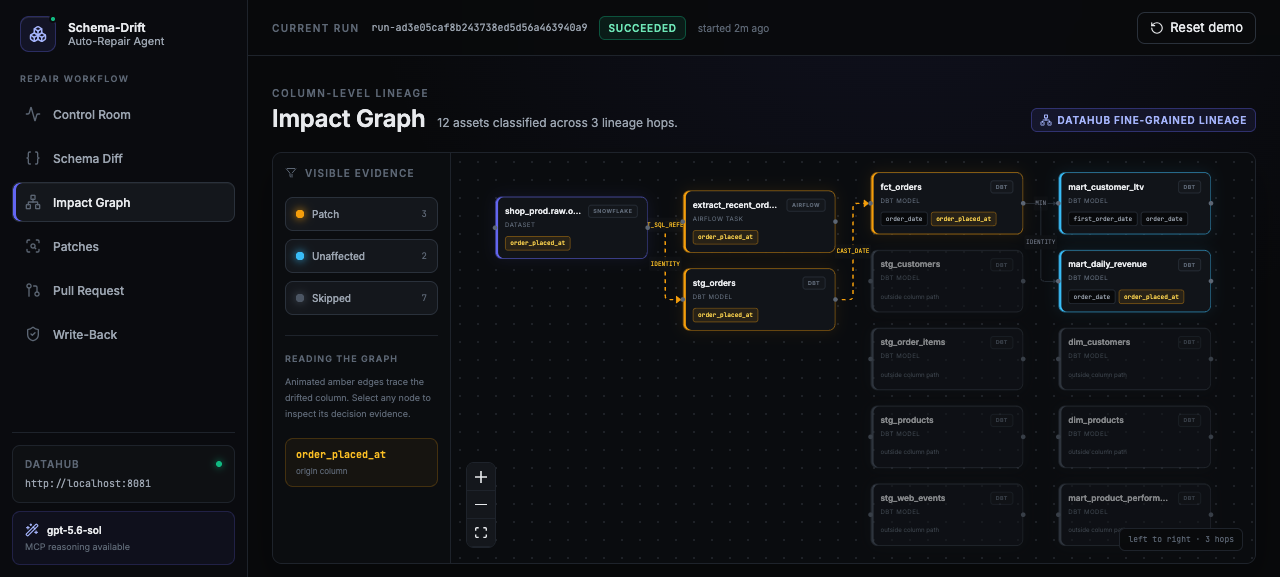Fit the graph to view

click(x=481, y=533)
